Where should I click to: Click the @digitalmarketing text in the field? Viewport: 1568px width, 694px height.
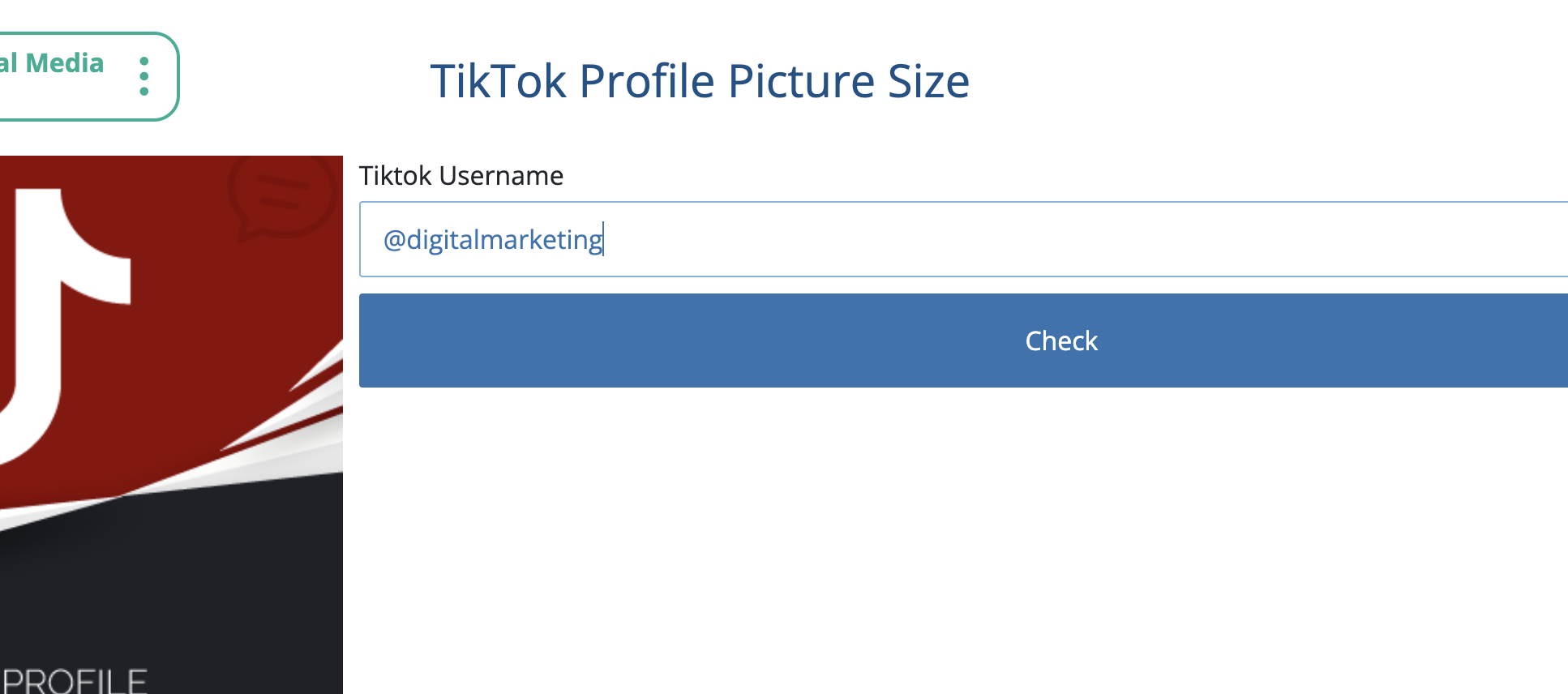click(x=493, y=240)
